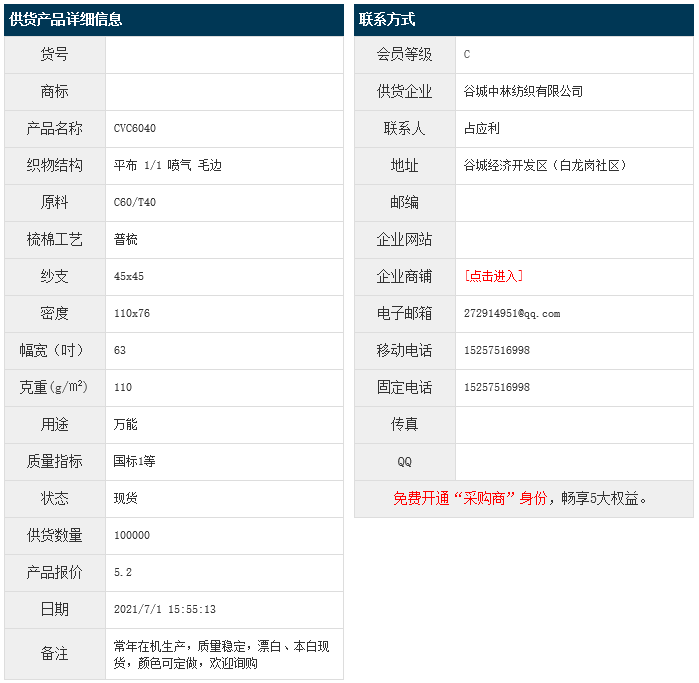The width and height of the screenshot is (699, 683).
Task: Click the raw material value C60/T40
Action: pyautogui.click(x=135, y=203)
